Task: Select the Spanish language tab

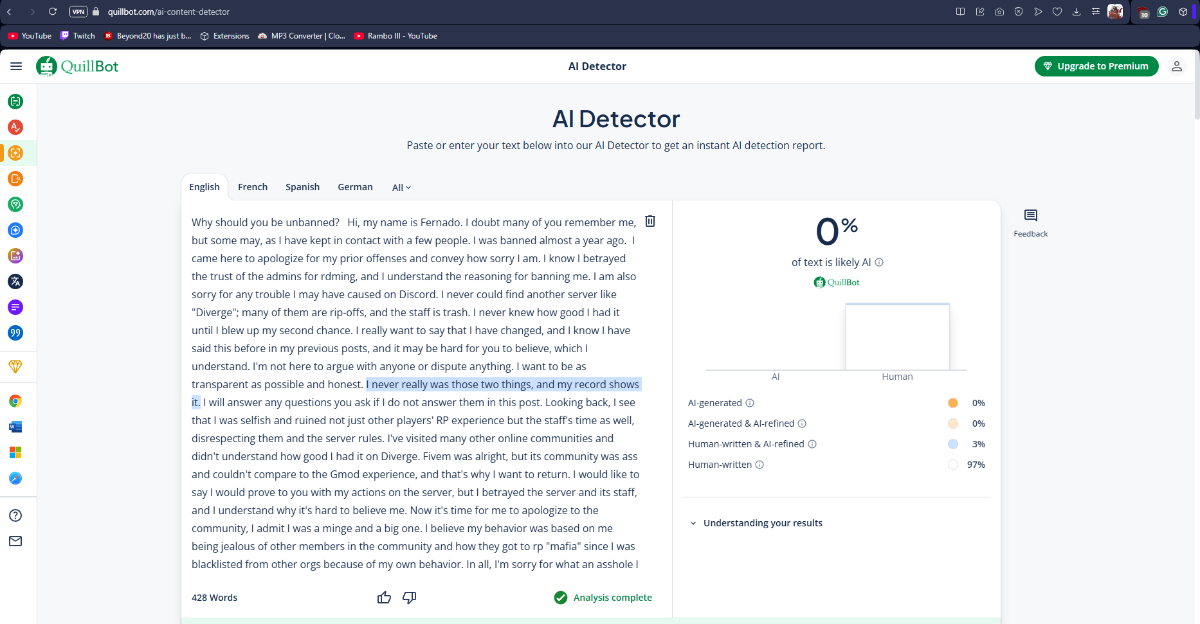Action: pyautogui.click(x=302, y=187)
